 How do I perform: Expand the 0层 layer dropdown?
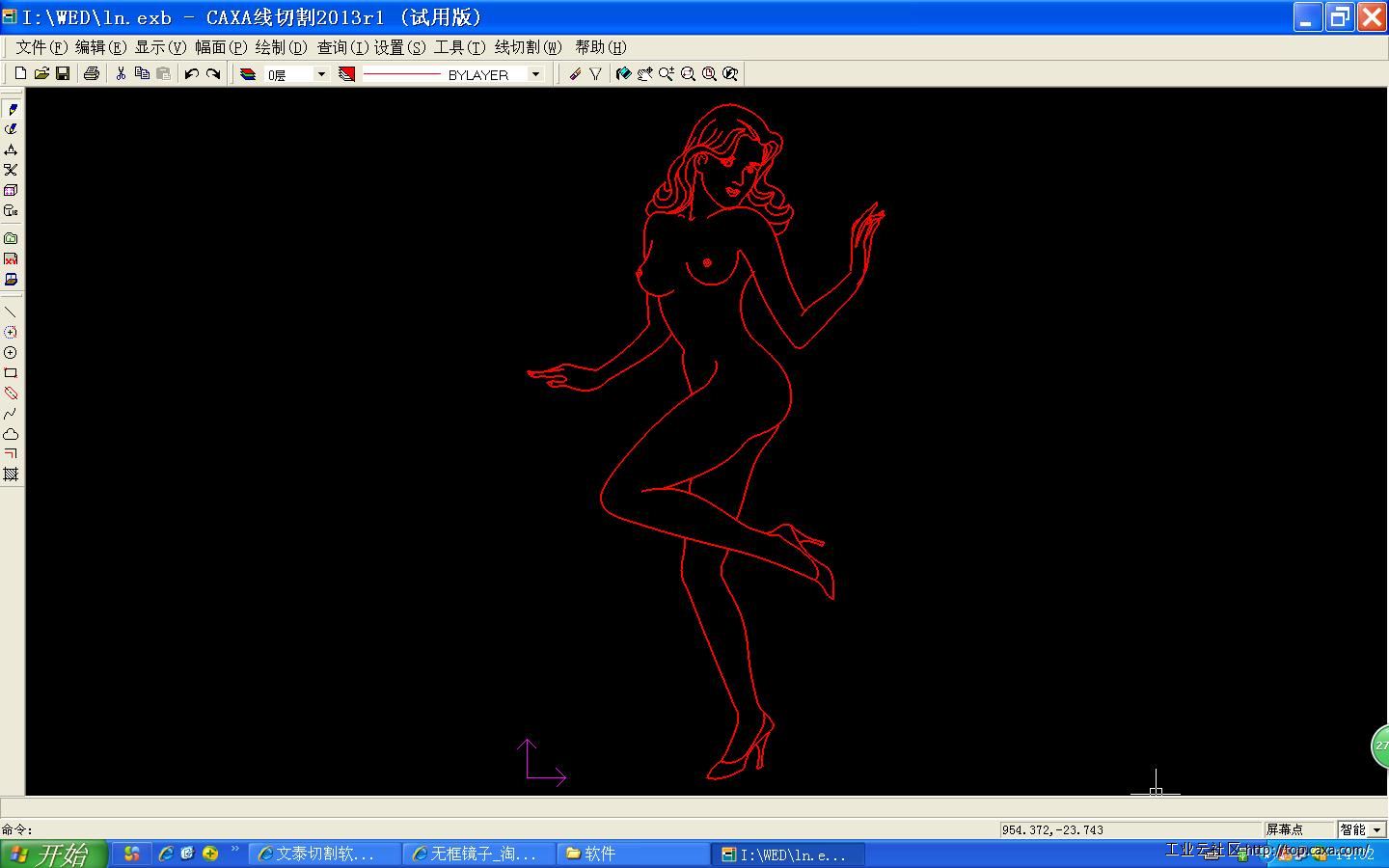pyautogui.click(x=321, y=74)
